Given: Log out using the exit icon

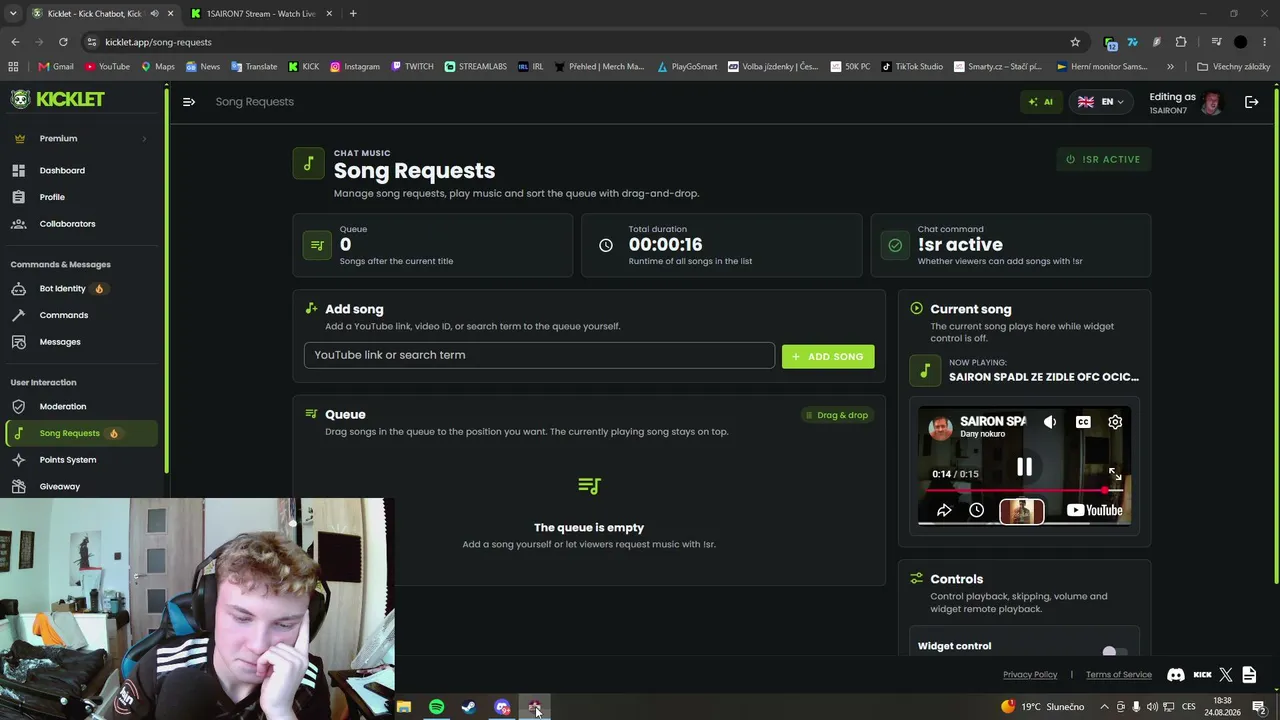Looking at the screenshot, I should pos(1251,102).
